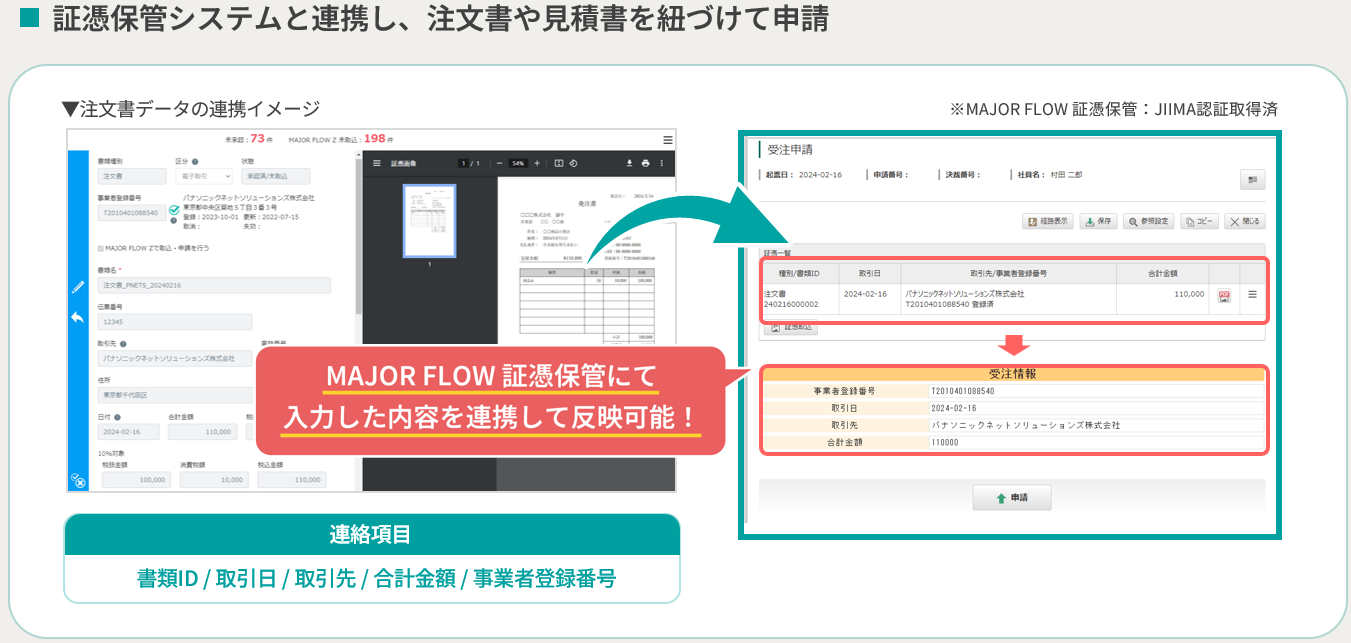Click the info icon next to 区分
Screen dimensions: 1351x643
tap(194, 161)
